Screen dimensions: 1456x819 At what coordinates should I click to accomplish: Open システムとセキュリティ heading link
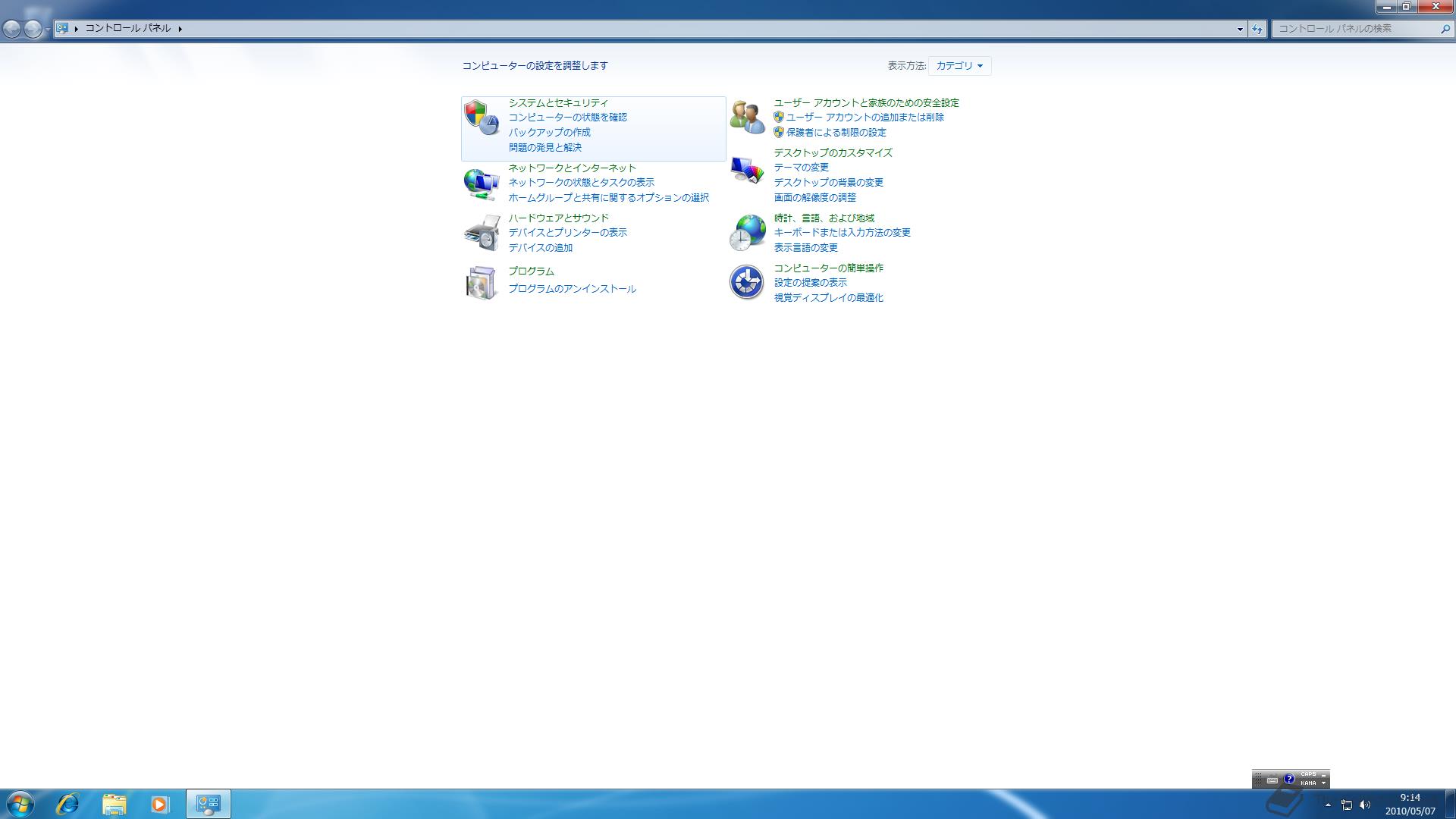click(x=558, y=102)
